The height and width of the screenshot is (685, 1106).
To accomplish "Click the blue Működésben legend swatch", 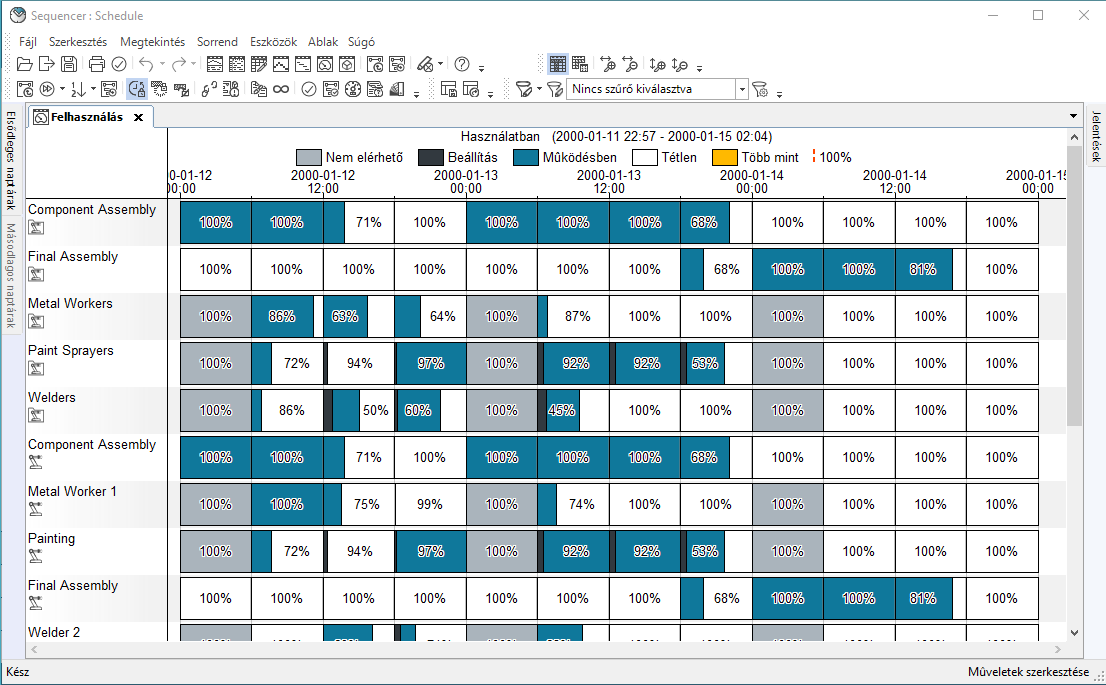I will [x=526, y=157].
